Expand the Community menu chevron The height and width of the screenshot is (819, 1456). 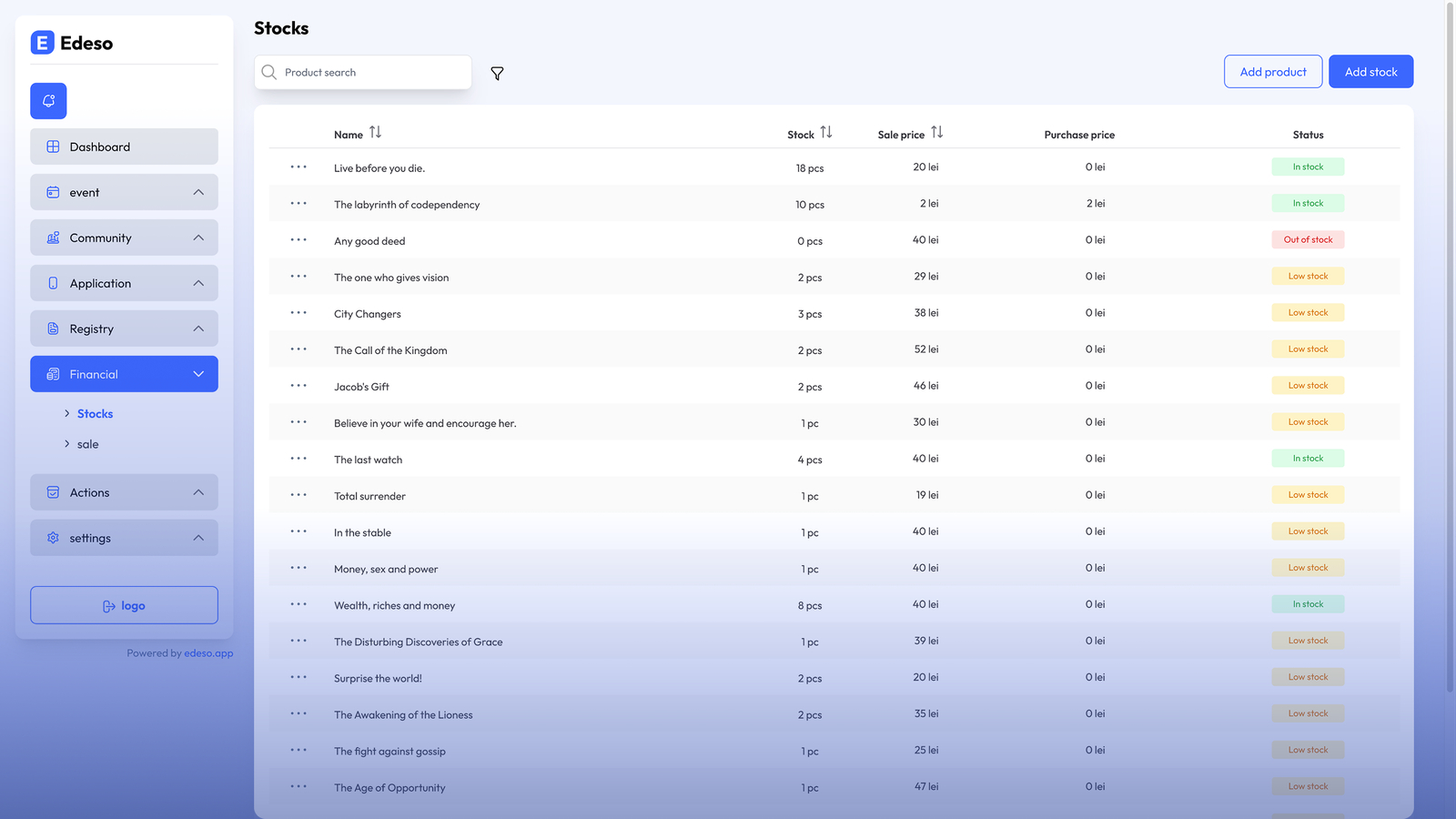pyautogui.click(x=198, y=238)
